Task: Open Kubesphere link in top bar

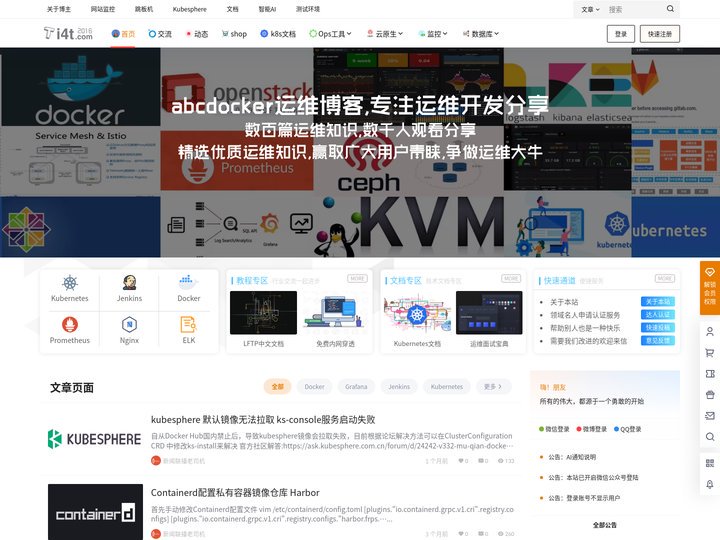Action: pos(190,9)
